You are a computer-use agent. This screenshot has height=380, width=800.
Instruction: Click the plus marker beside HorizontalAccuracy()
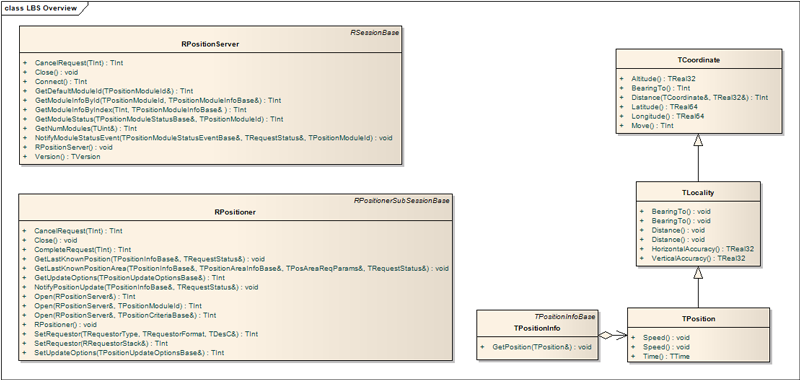pyautogui.click(x=642, y=249)
